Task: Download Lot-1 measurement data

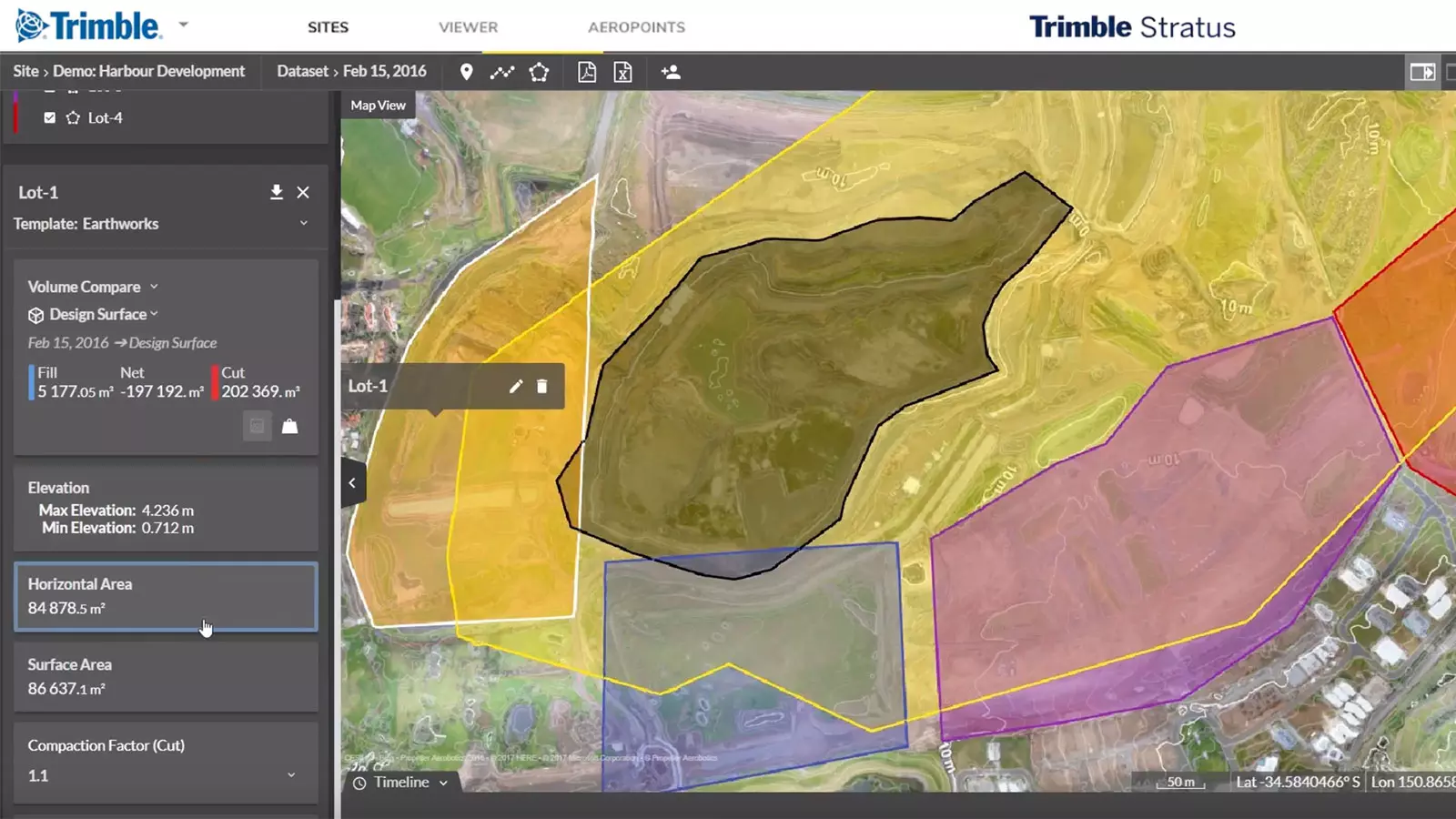Action: pos(277,192)
